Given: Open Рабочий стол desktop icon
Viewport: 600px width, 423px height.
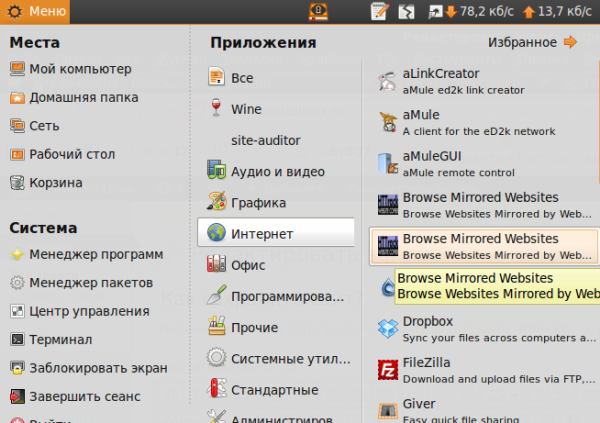Looking at the screenshot, I should point(17,154).
